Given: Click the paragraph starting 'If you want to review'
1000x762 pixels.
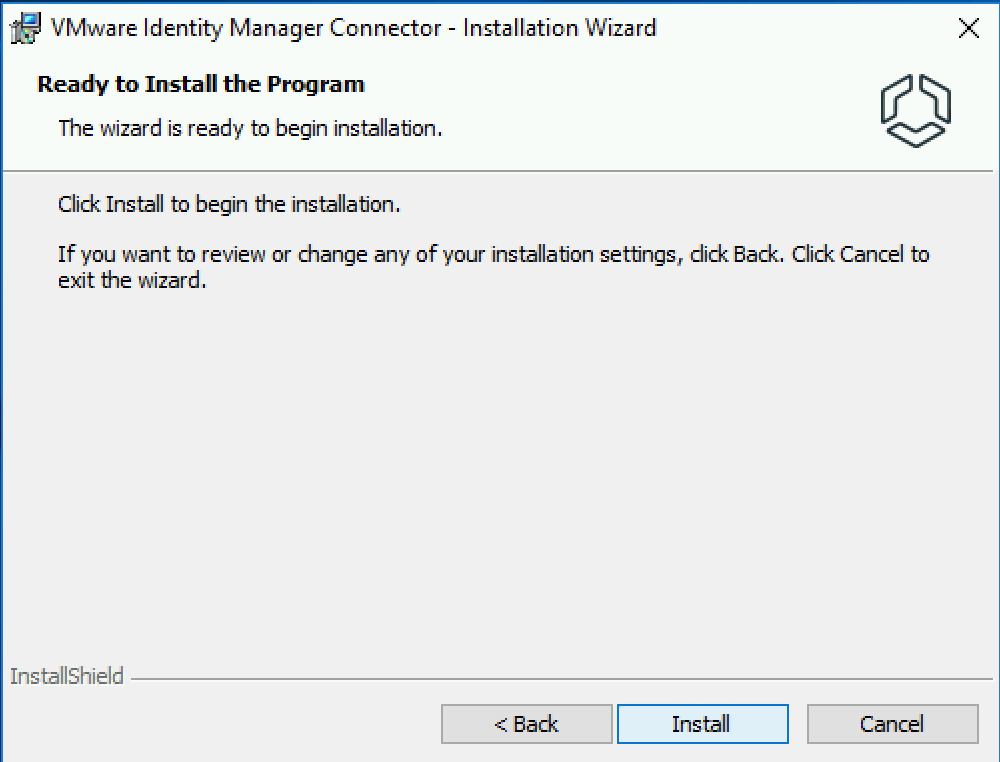Looking at the screenshot, I should [x=494, y=267].
